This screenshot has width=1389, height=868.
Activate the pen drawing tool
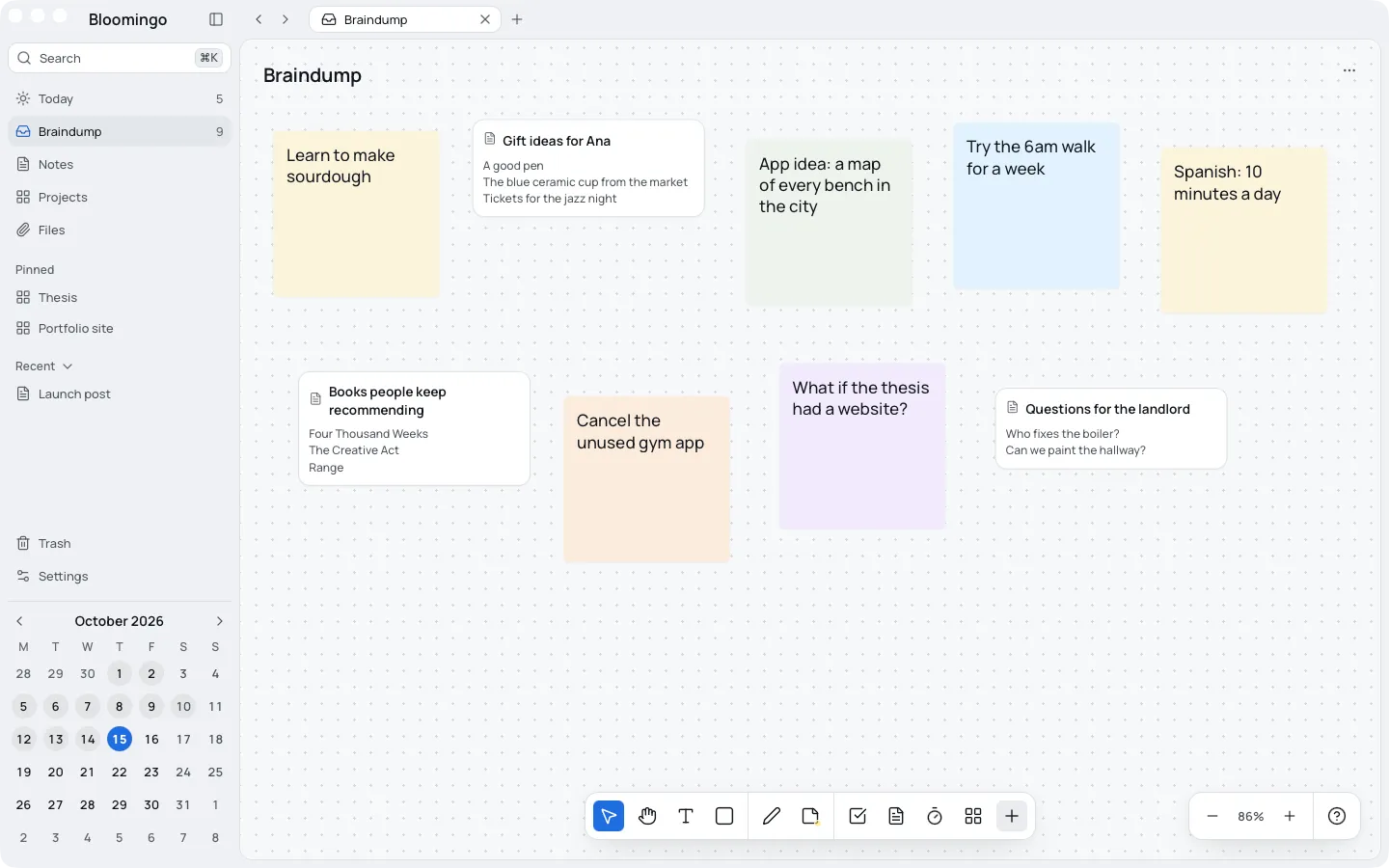click(x=772, y=816)
